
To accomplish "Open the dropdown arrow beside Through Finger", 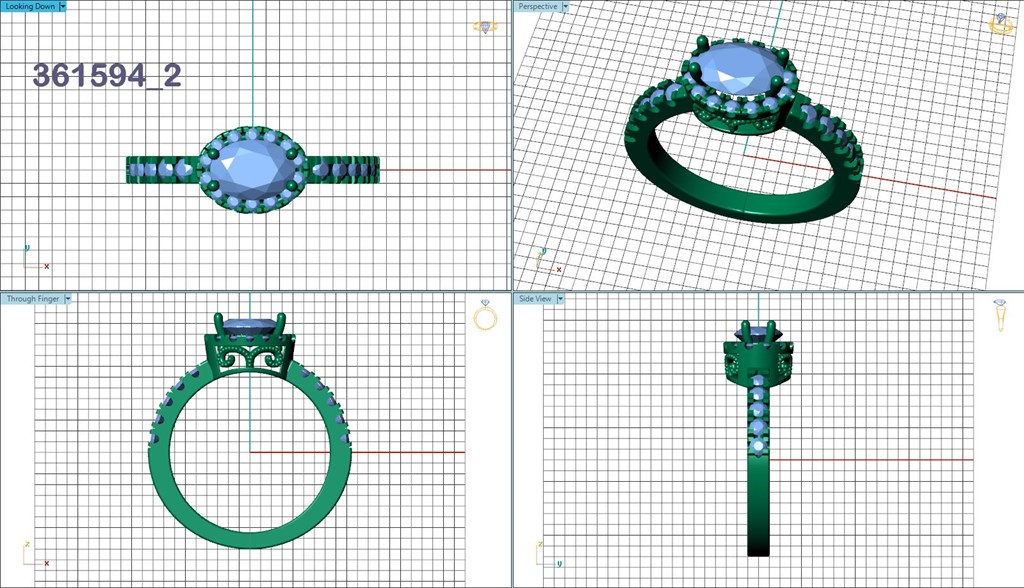I will click(68, 299).
